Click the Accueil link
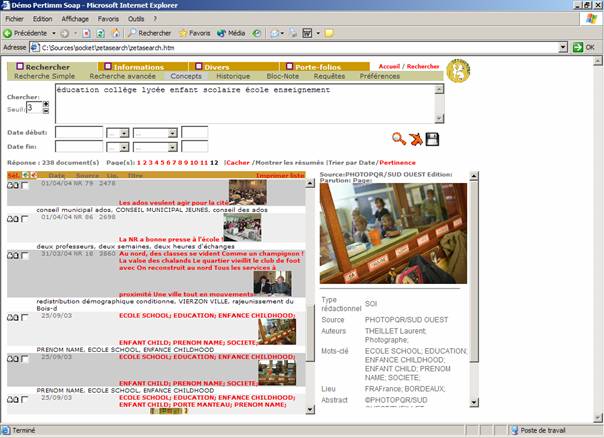Viewport: 604px width, 438px height. (389, 66)
